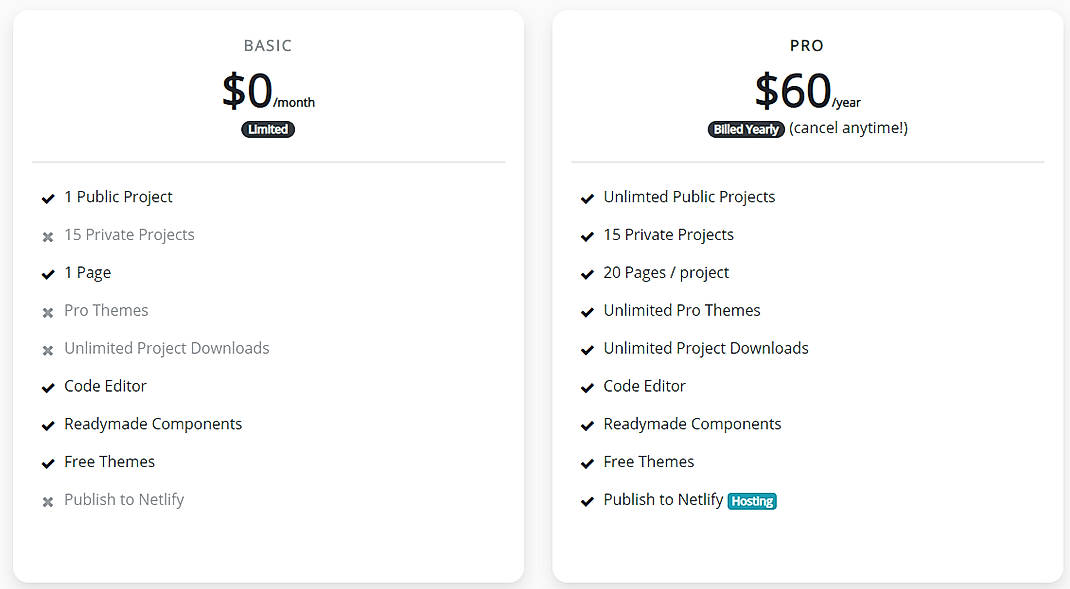The width and height of the screenshot is (1070, 589).
Task: Toggle the Billed Yearly badge
Action: point(746,129)
